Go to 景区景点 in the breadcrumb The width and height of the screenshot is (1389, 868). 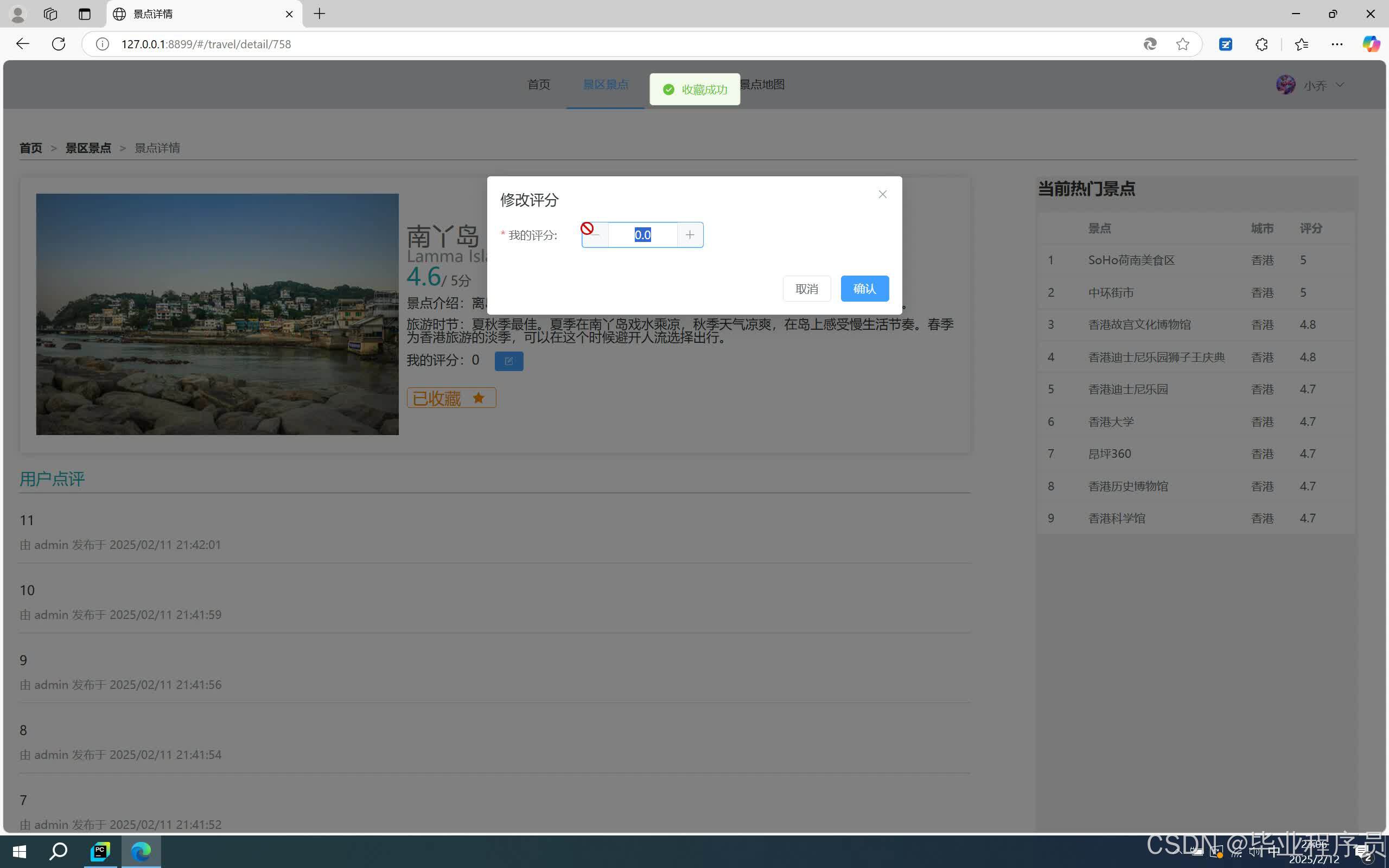(88, 148)
